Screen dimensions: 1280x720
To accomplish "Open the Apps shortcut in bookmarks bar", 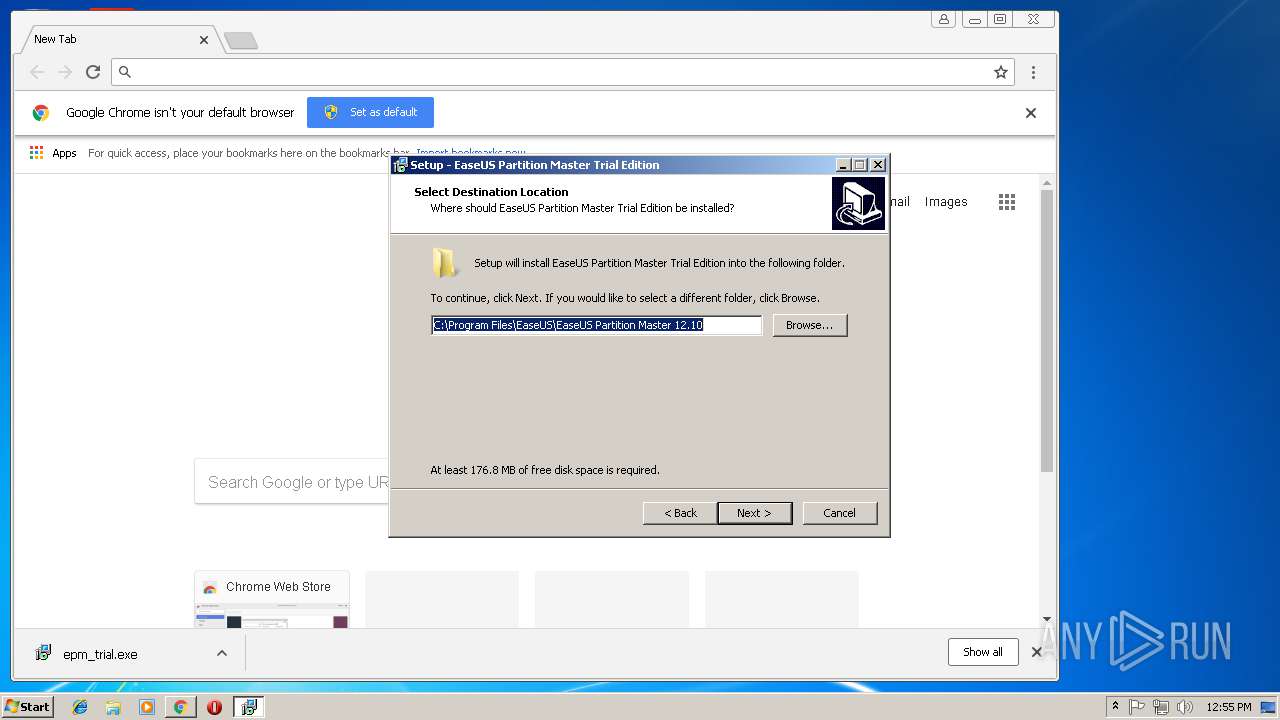I will 53,153.
